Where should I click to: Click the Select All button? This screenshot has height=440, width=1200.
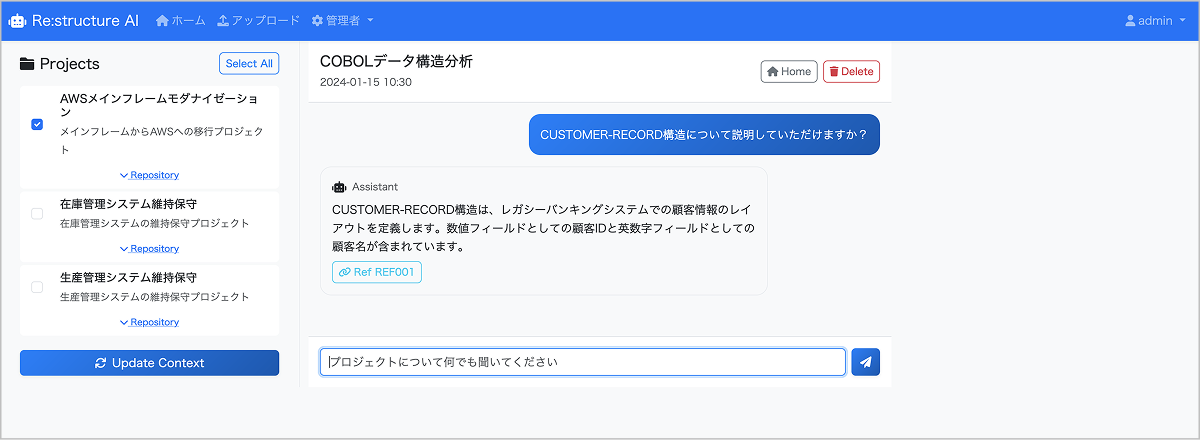pos(249,63)
